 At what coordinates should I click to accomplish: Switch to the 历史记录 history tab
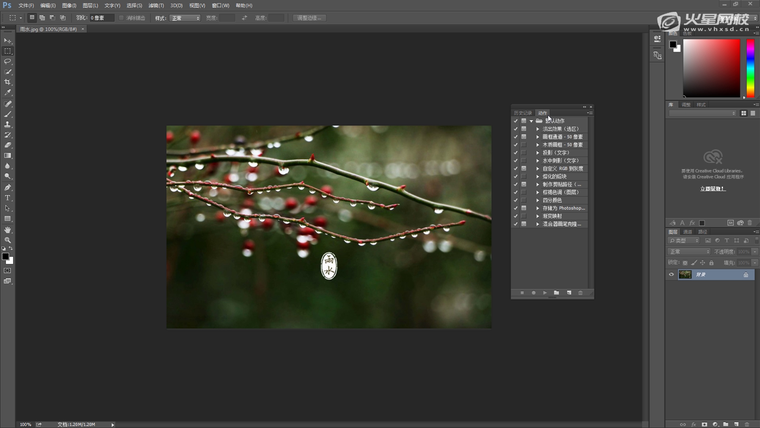pyautogui.click(x=522, y=113)
